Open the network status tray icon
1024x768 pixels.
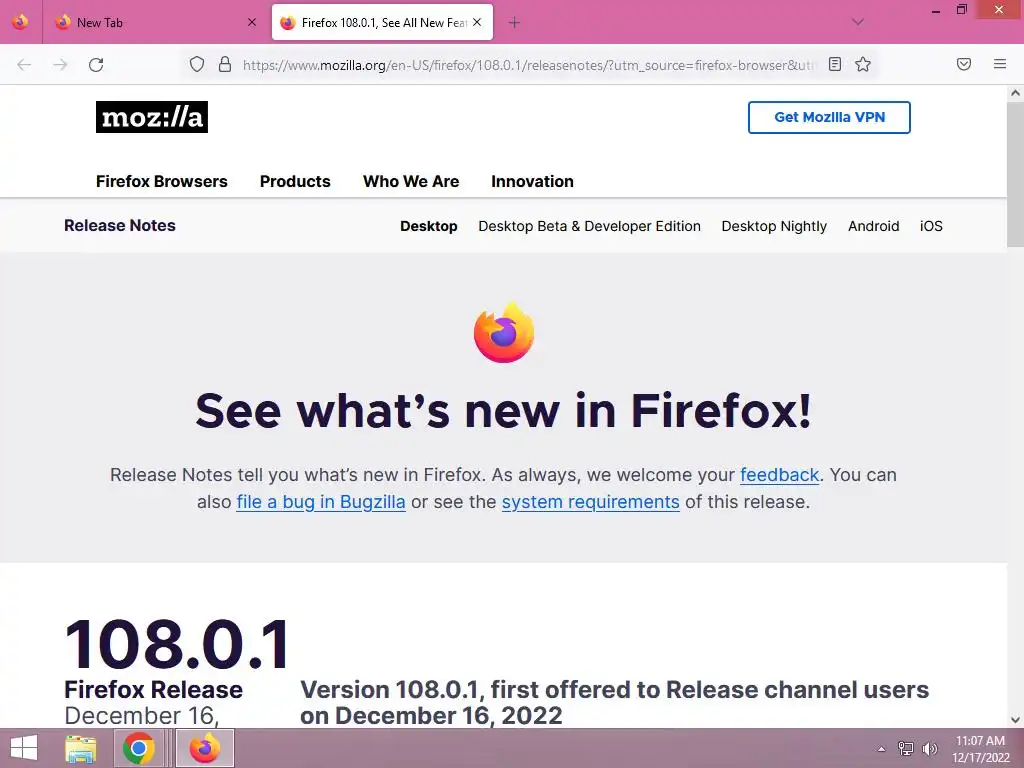[x=905, y=749]
